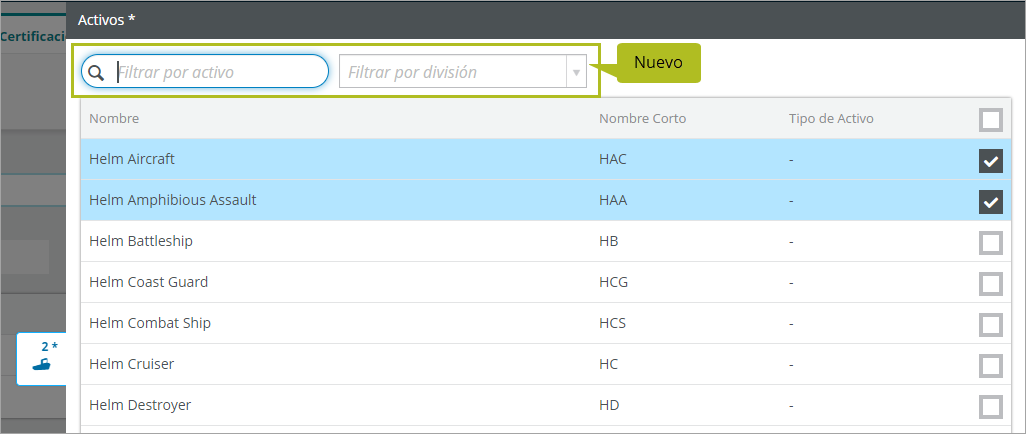Open the Certificaci tab in background page

[x=33, y=36]
